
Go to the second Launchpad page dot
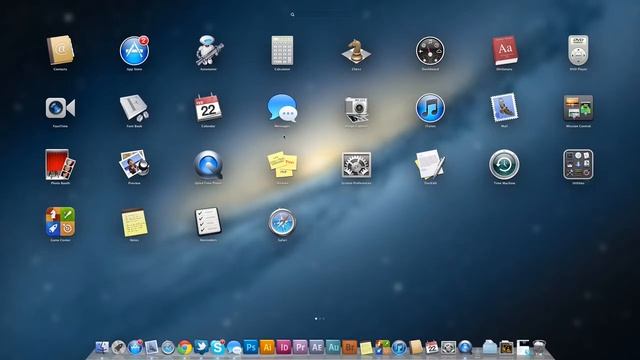click(x=320, y=318)
